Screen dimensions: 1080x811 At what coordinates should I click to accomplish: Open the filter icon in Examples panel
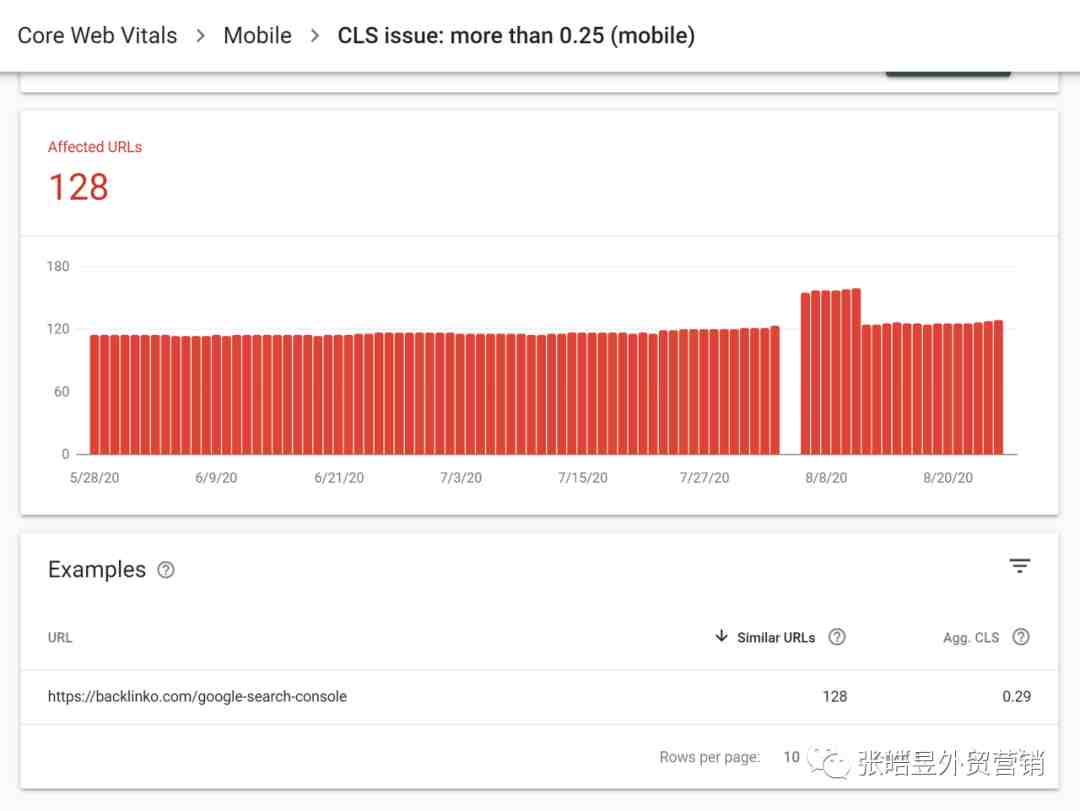pyautogui.click(x=1019, y=566)
